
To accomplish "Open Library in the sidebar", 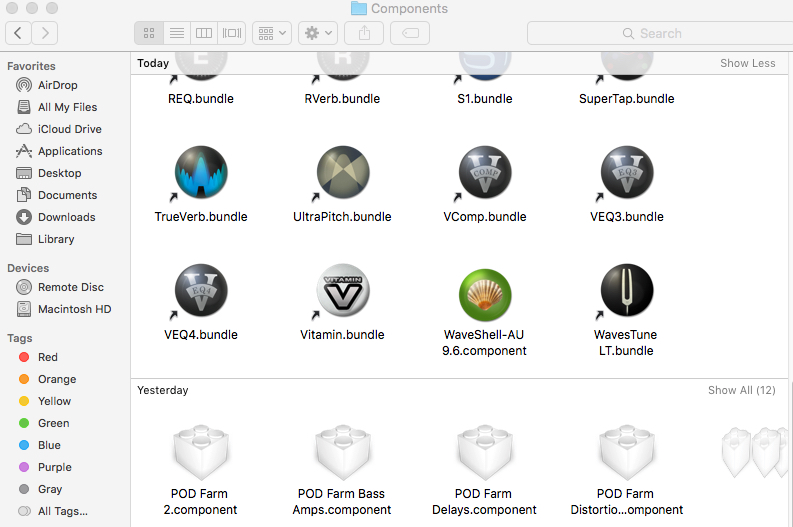I will (x=45, y=239).
